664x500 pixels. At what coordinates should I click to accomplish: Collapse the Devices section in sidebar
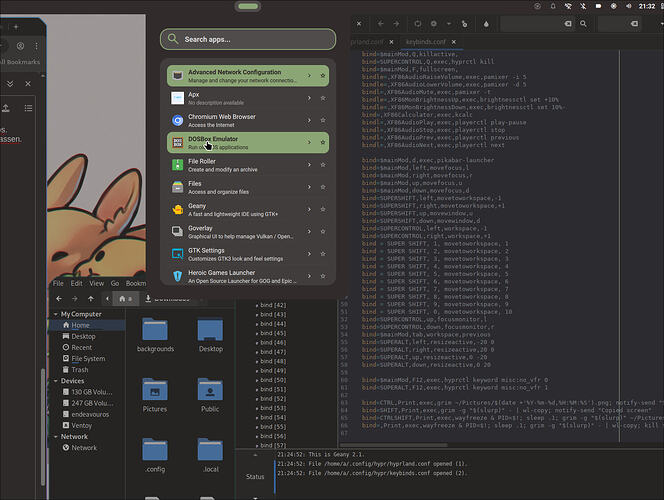tap(56, 381)
